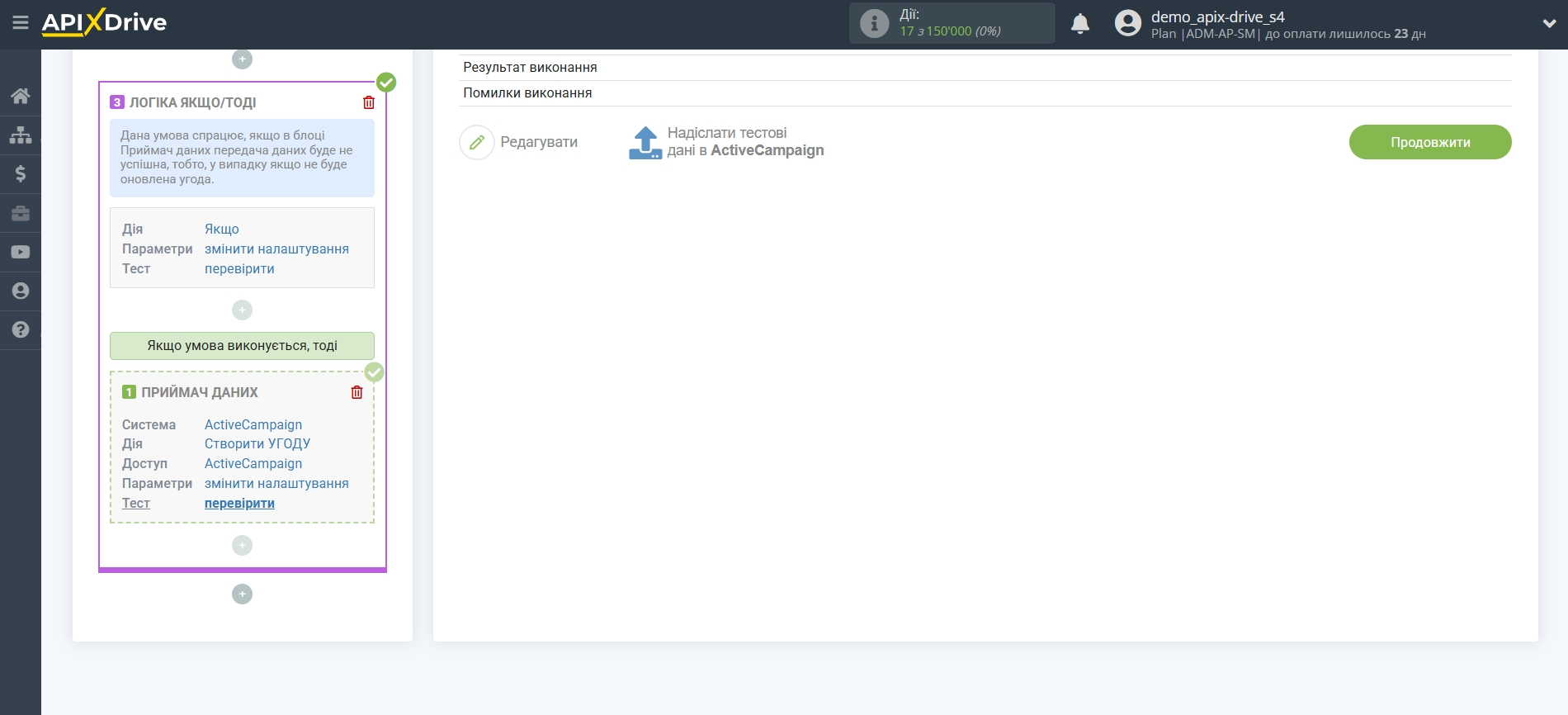
Task: Click the Продовжити button
Action: tap(1430, 142)
